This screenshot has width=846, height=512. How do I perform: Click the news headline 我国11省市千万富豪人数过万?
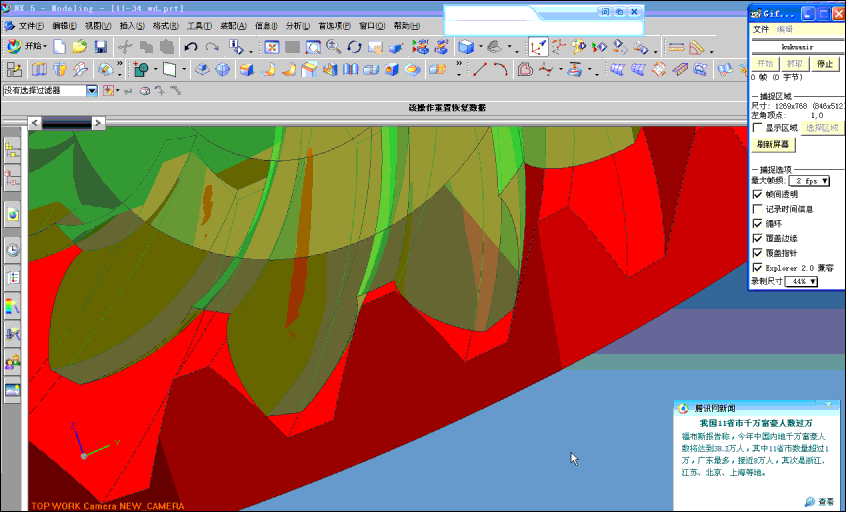(x=756, y=424)
